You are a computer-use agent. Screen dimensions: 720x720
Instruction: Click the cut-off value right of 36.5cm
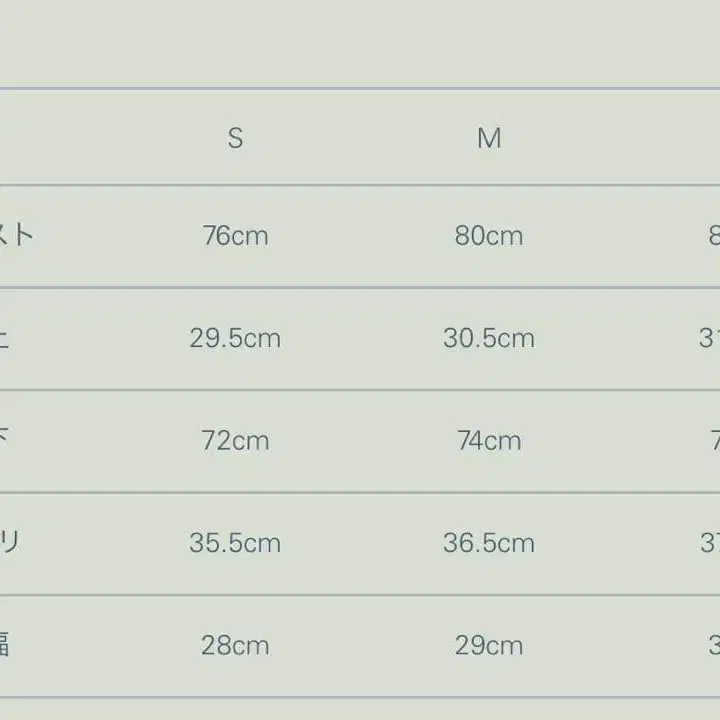click(x=709, y=543)
